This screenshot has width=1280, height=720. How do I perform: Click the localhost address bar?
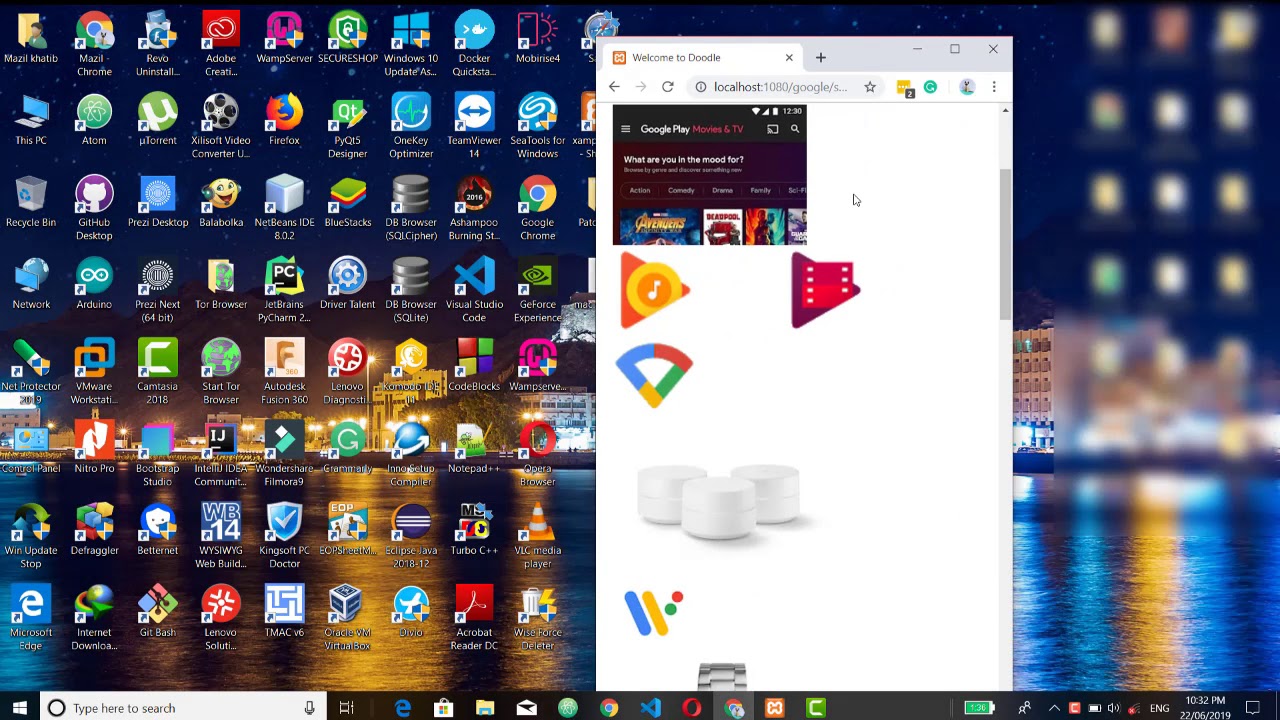click(780, 87)
